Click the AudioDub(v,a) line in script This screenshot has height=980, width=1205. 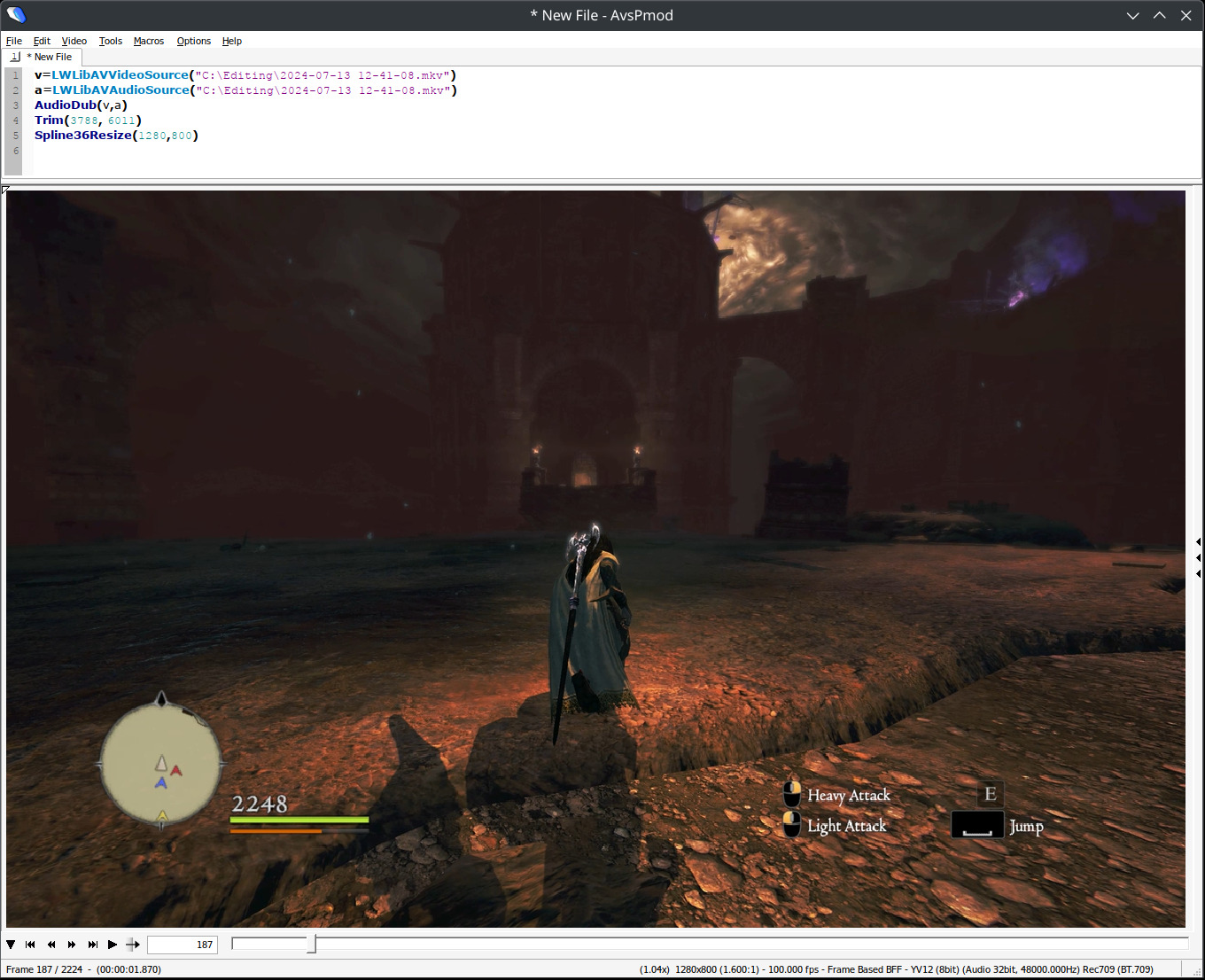[x=81, y=105]
